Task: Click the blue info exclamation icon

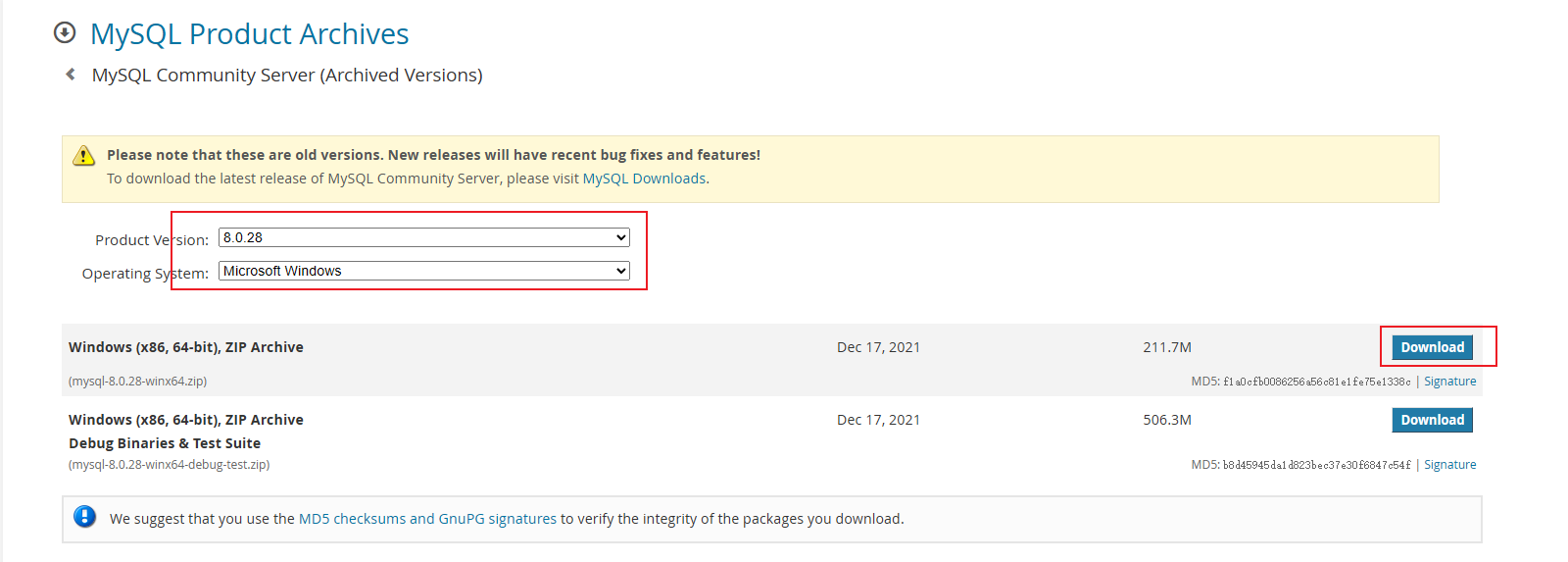Action: [85, 517]
